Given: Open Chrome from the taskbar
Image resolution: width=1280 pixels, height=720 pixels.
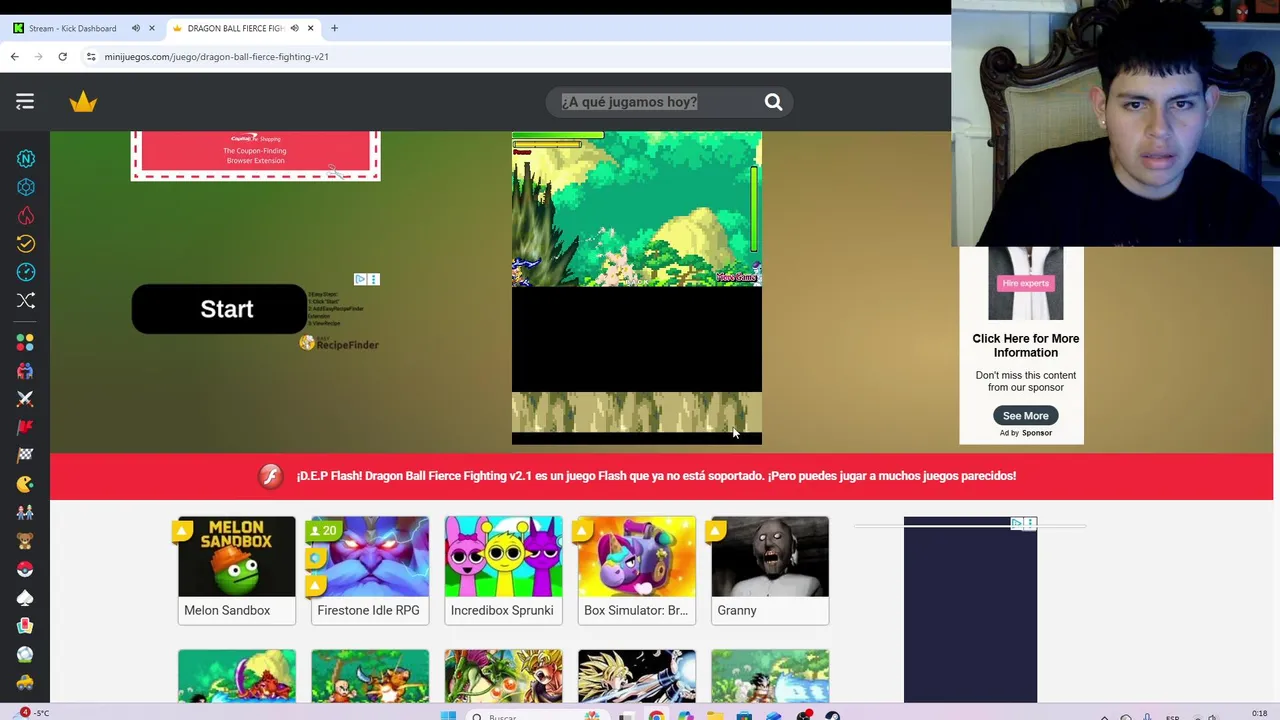Looking at the screenshot, I should pyautogui.click(x=656, y=715).
